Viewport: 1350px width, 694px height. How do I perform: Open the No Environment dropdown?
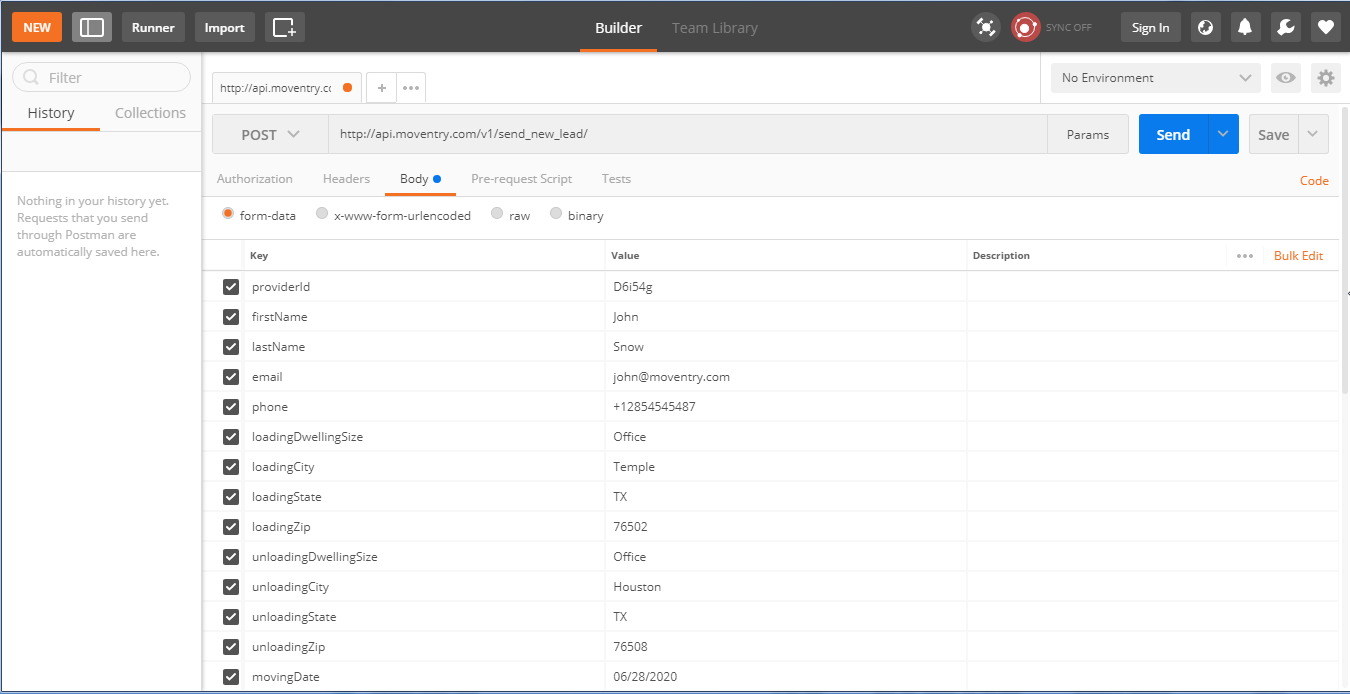(x=1154, y=77)
